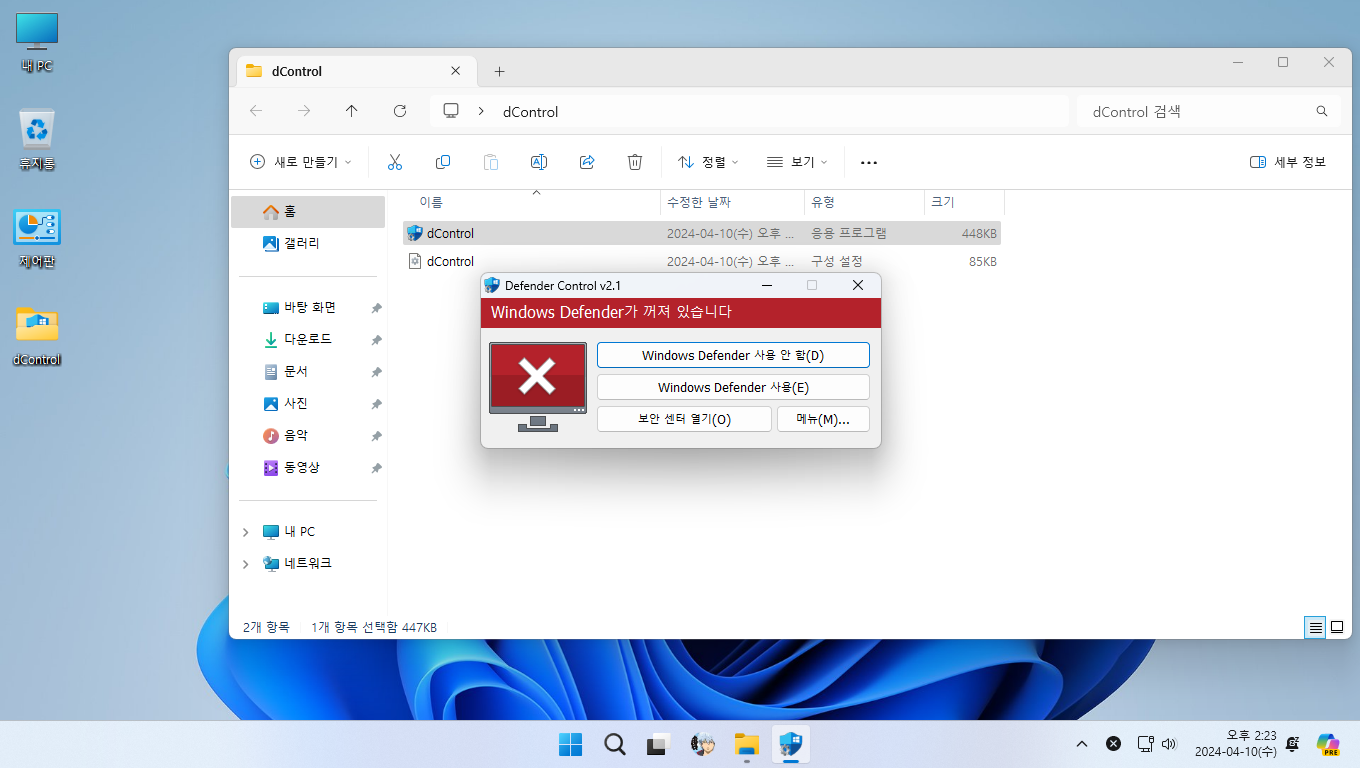Click the Cut scissors icon in Explorer toolbar
Image resolution: width=1360 pixels, height=768 pixels.
pos(394,162)
